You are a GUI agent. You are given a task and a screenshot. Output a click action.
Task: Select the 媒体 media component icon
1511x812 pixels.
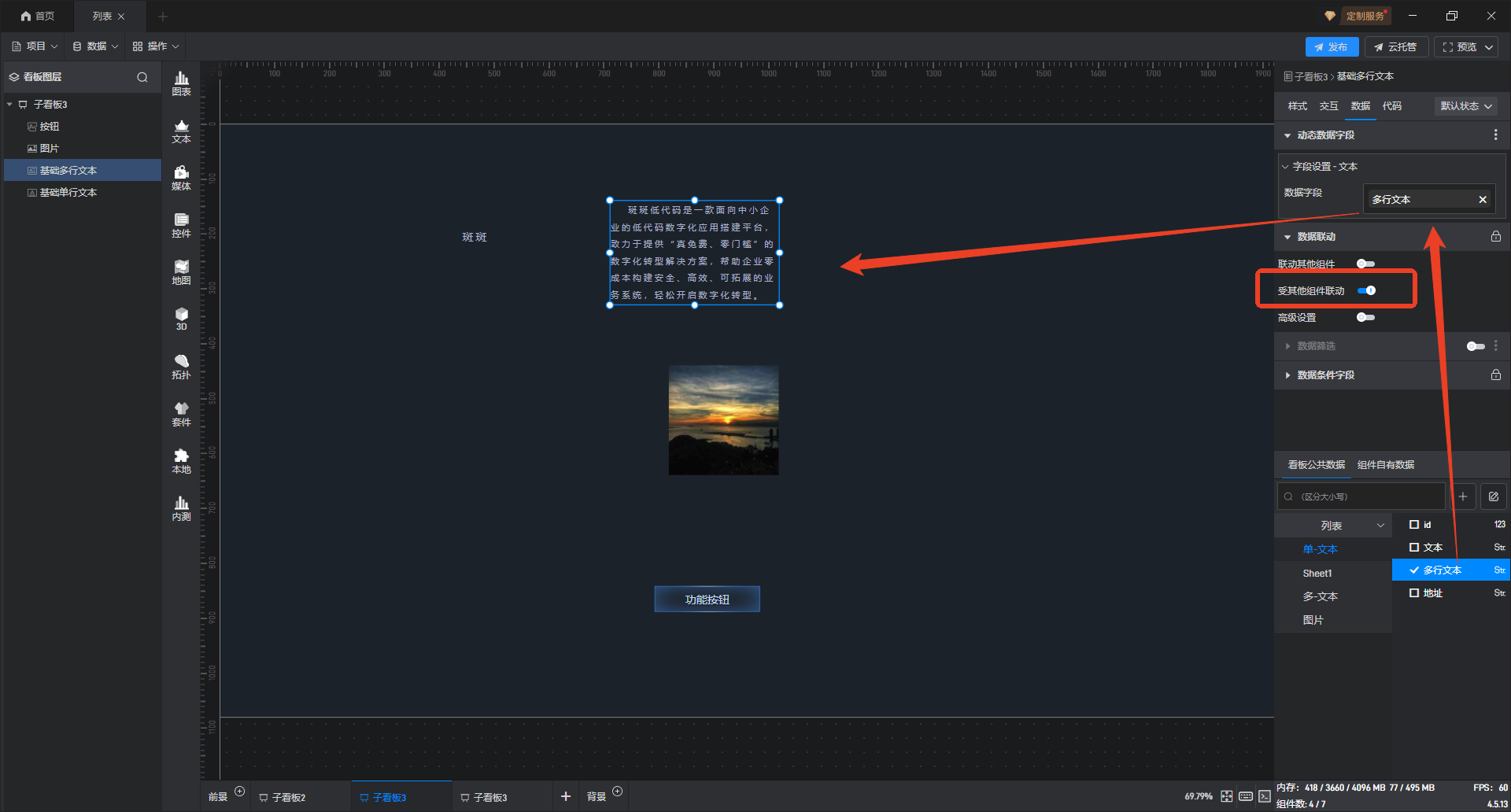pyautogui.click(x=181, y=177)
